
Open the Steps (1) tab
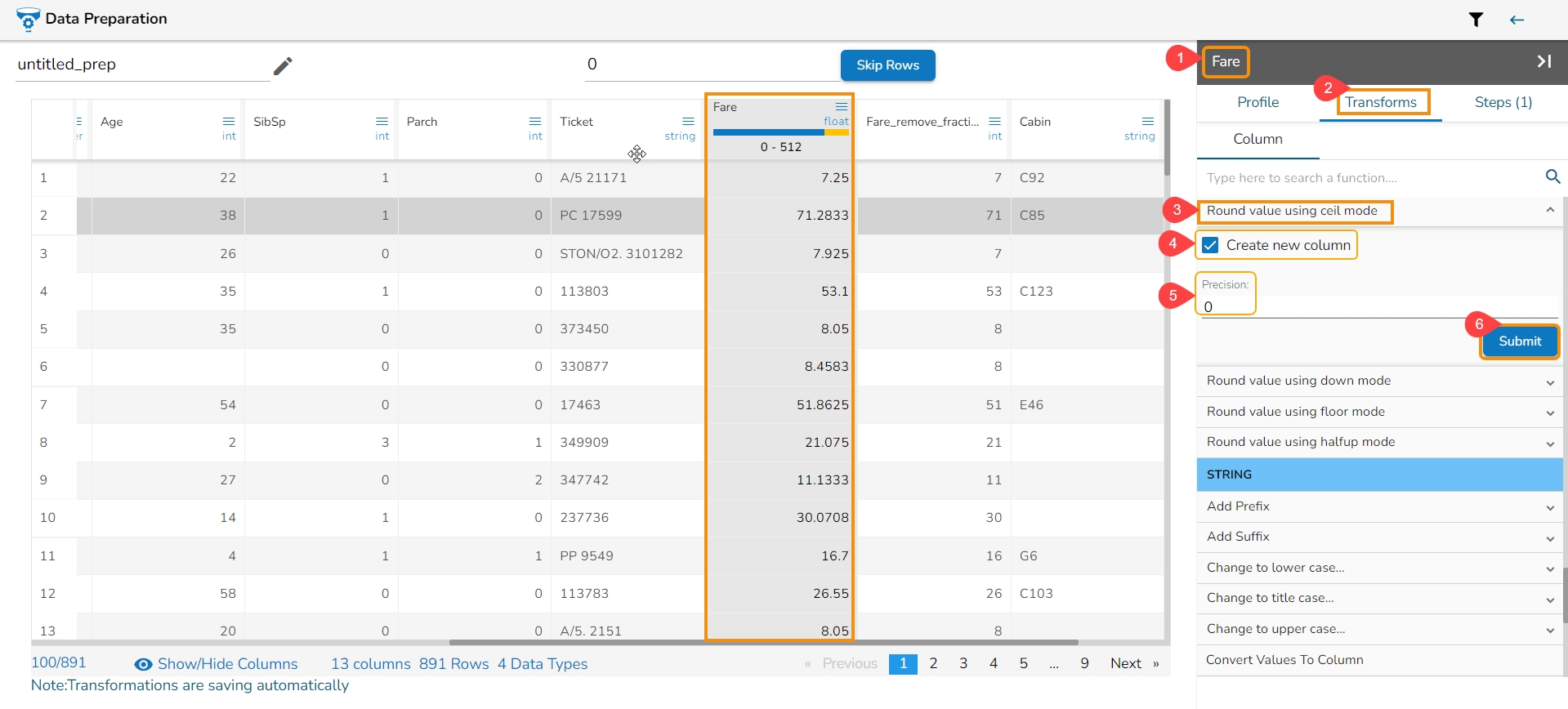1503,102
